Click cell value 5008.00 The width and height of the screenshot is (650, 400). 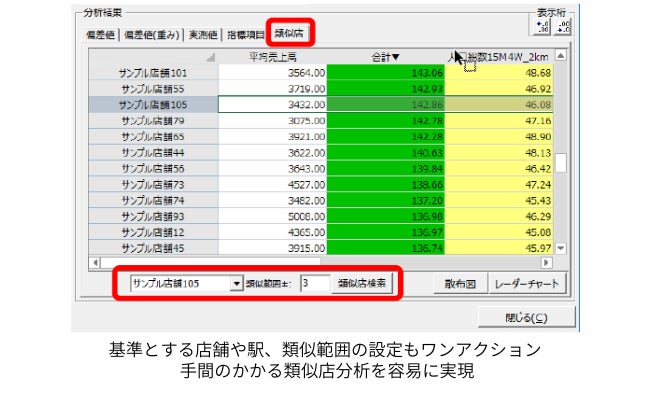pos(273,216)
